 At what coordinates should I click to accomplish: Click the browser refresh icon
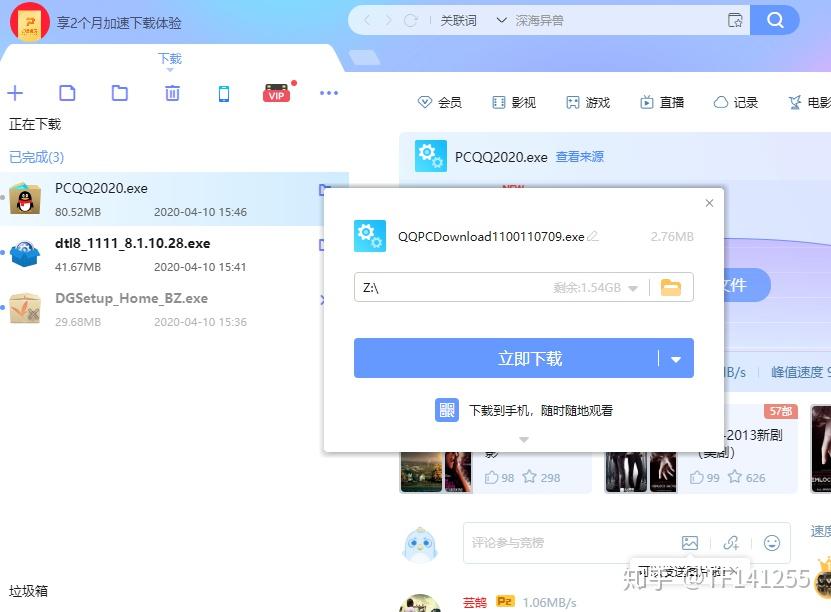coord(411,21)
